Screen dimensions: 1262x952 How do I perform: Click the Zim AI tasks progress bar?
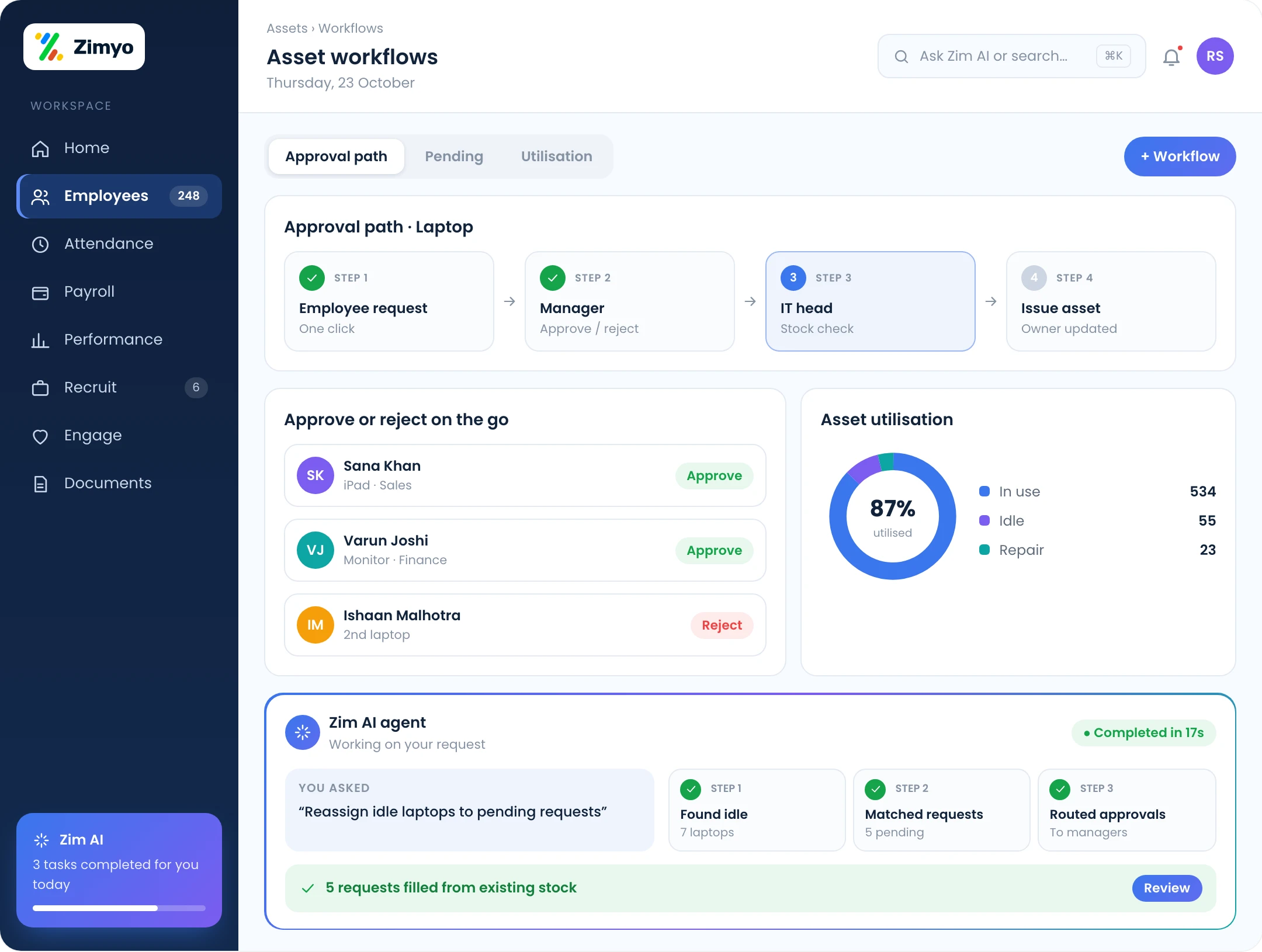click(x=119, y=908)
